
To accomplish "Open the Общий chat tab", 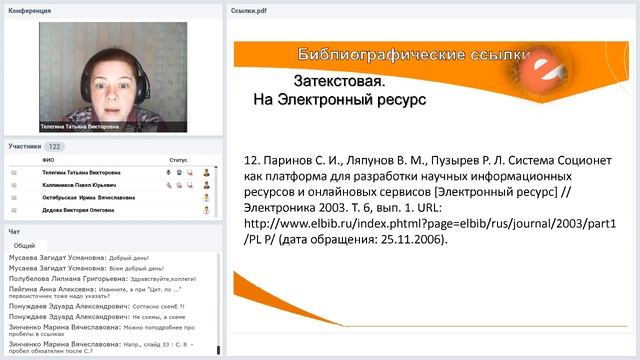I will click(24, 246).
